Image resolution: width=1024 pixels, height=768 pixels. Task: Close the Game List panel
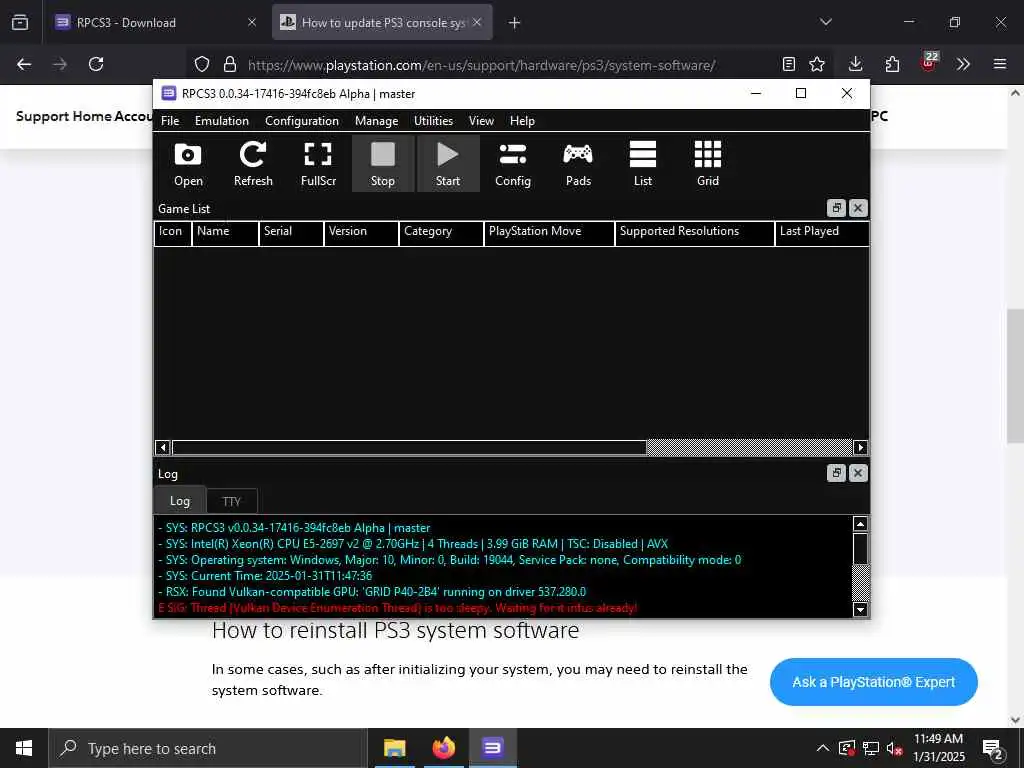(x=858, y=208)
